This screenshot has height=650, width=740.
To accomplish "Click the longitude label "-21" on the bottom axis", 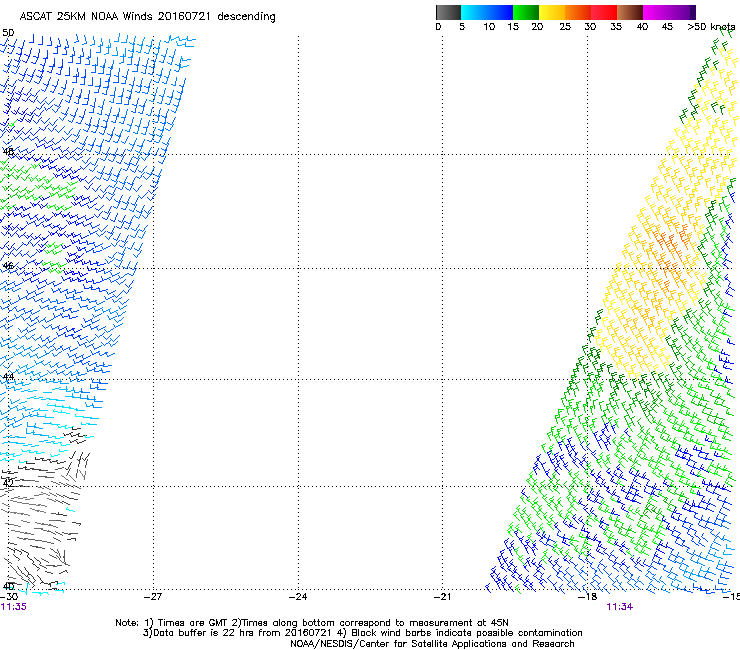I will coord(443,597).
